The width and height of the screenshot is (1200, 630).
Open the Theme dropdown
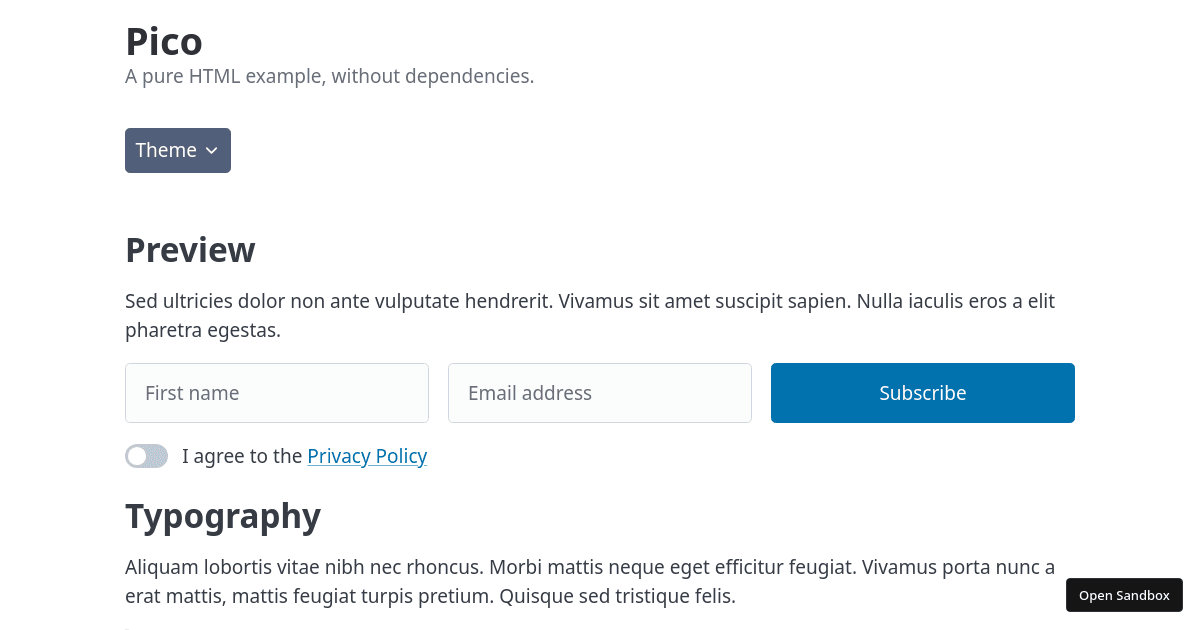(x=178, y=150)
